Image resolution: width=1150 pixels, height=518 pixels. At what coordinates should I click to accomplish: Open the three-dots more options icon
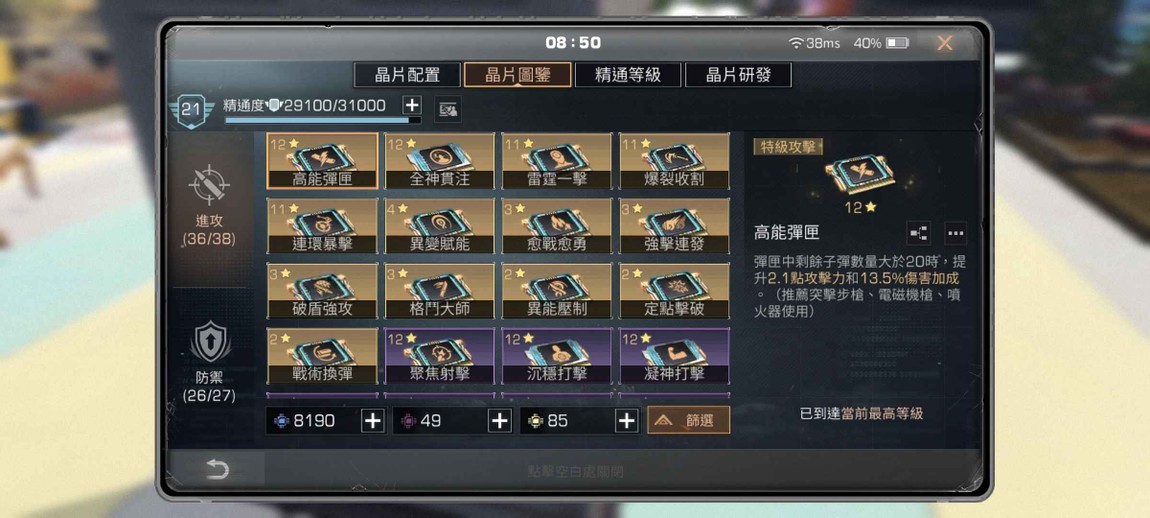[x=955, y=233]
